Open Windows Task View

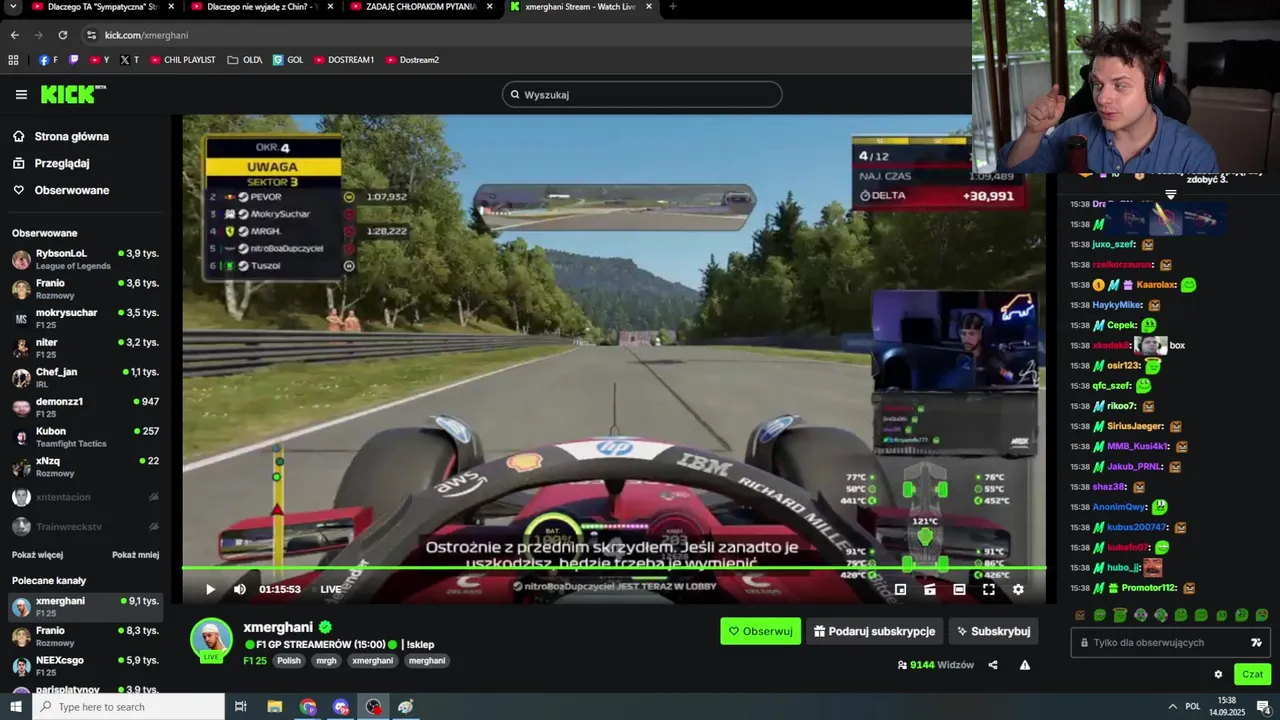click(x=241, y=706)
